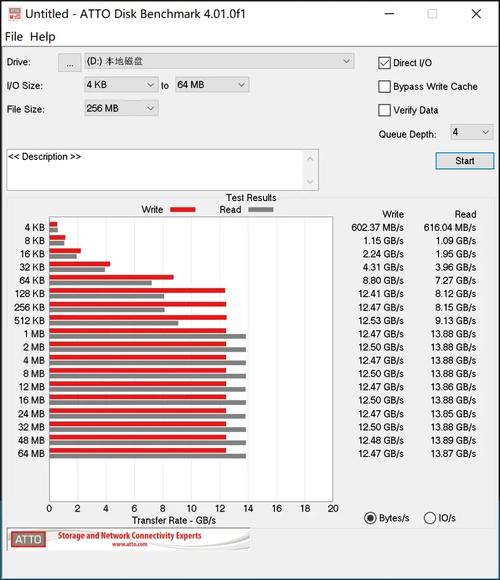Click the 512 KB row label
This screenshot has height=580, width=500.
pyautogui.click(x=29, y=321)
